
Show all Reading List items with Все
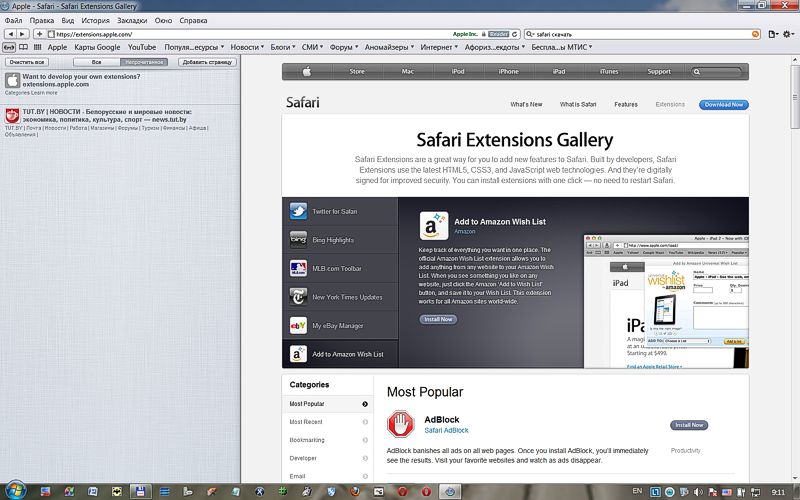96,62
